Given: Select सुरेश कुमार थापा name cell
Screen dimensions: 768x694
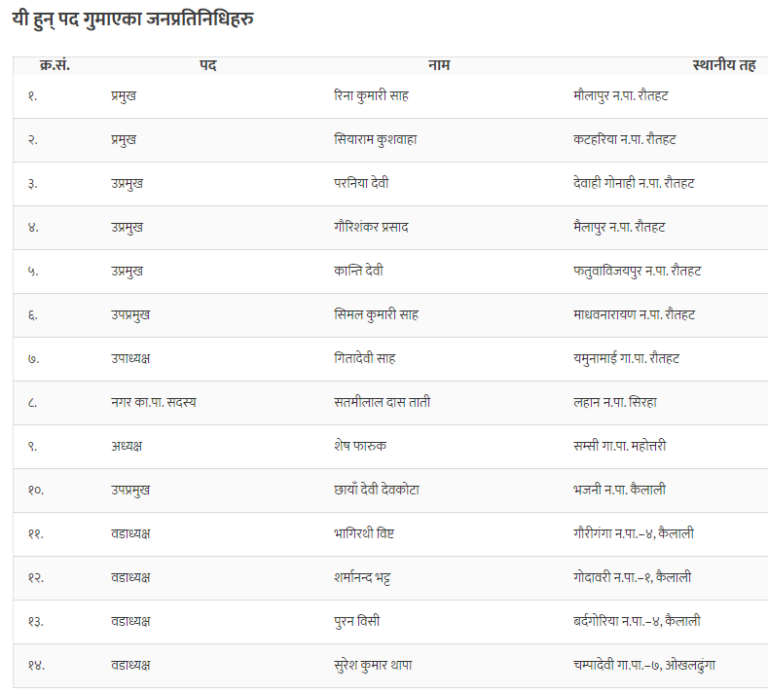Looking at the screenshot, I should (x=373, y=665).
